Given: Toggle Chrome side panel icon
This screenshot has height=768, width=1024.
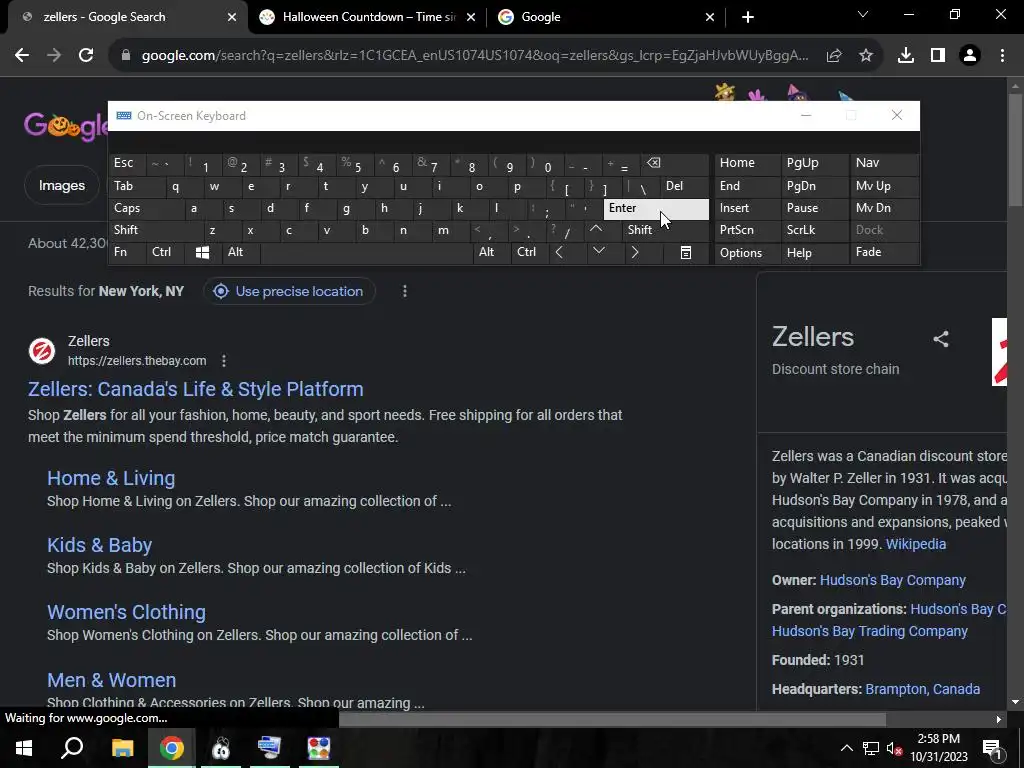Looking at the screenshot, I should click(x=938, y=56).
